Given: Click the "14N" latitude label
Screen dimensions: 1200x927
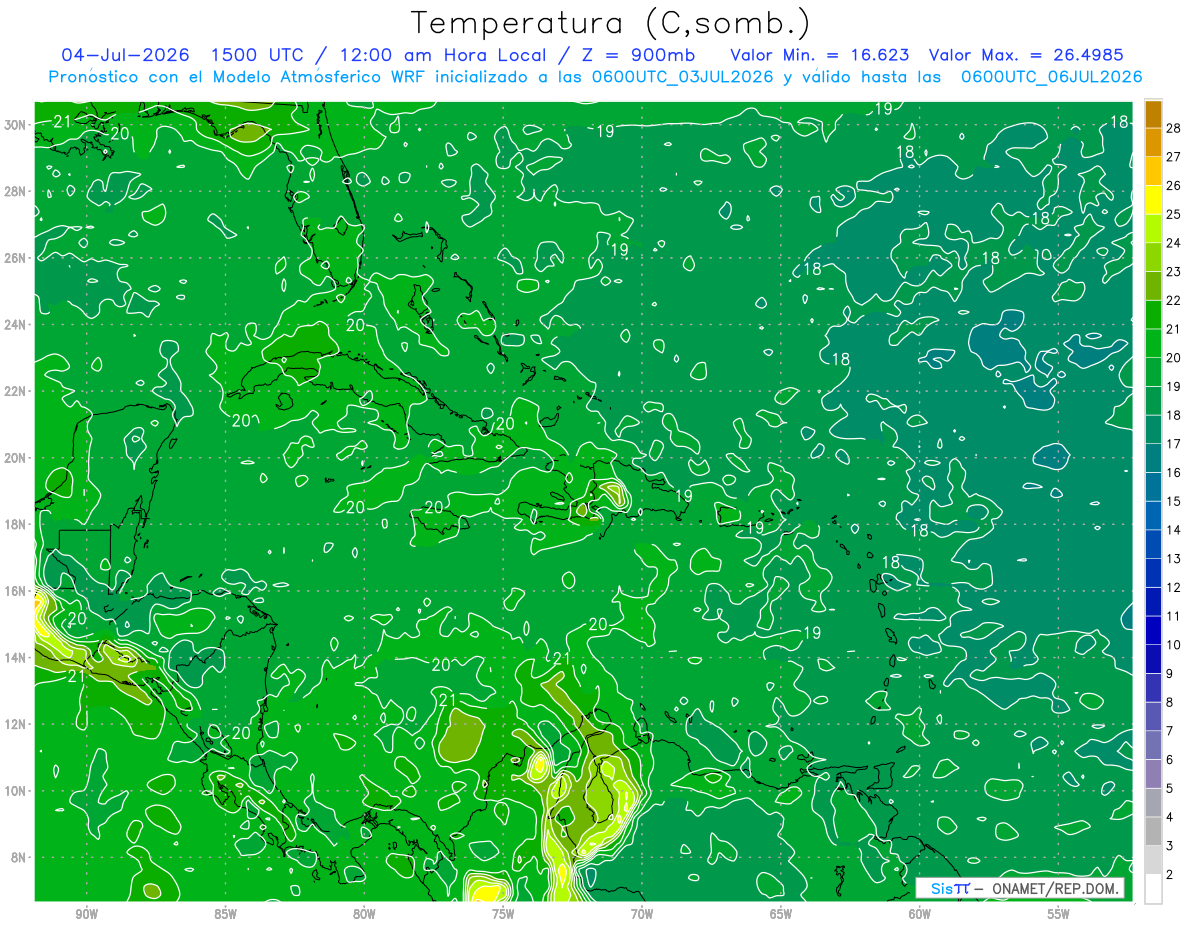Looking at the screenshot, I should [15, 658].
